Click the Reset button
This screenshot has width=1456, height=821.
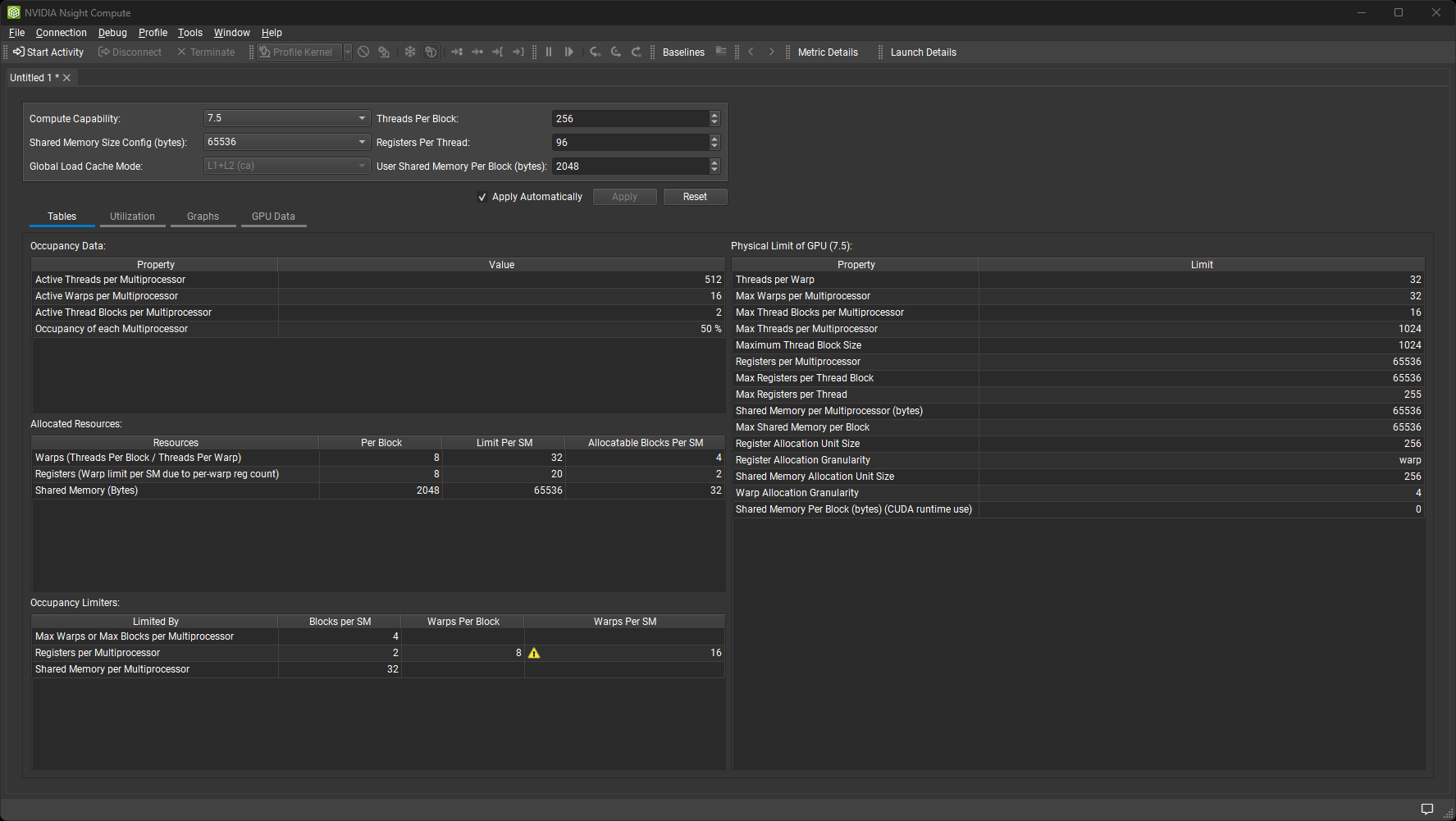tap(695, 197)
